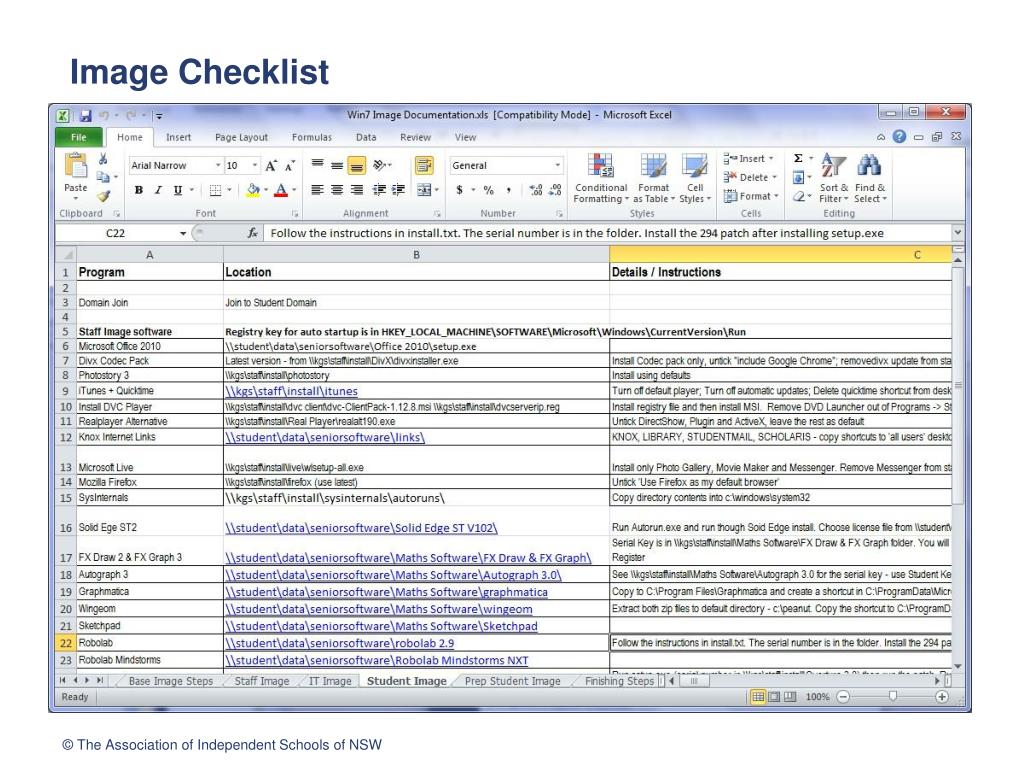Click the Clear eraser icon
Viewport: 1024px width, 768px height.
[x=798, y=196]
